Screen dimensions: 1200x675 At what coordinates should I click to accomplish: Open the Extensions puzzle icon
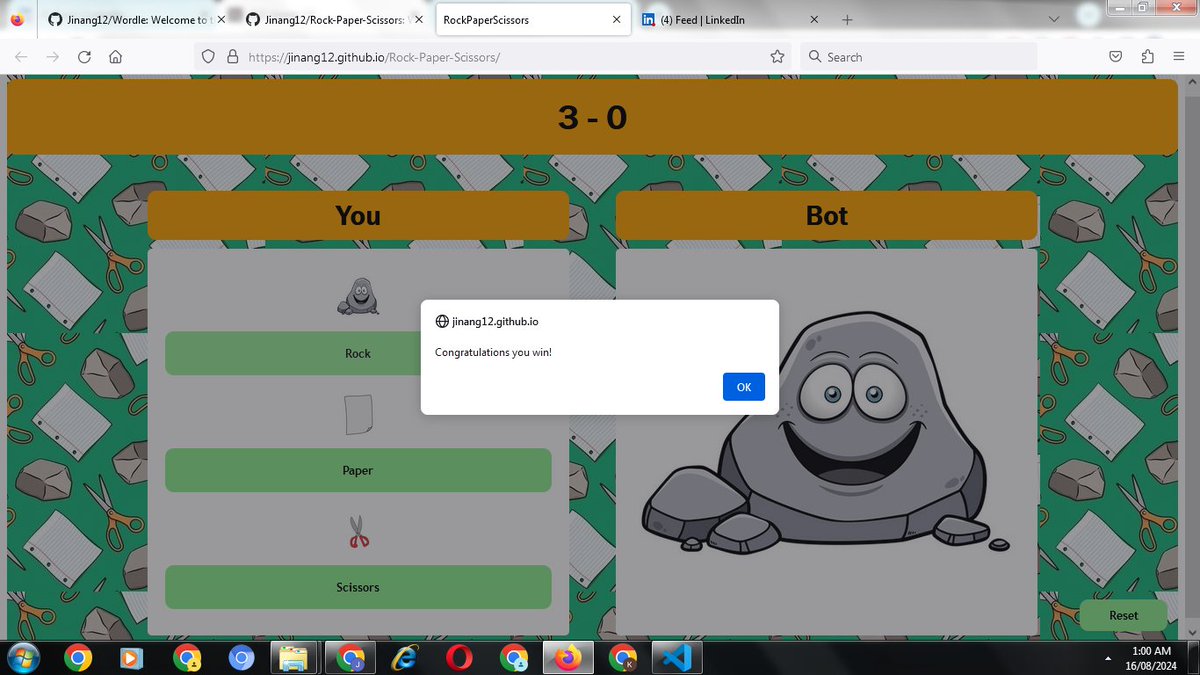point(1147,57)
